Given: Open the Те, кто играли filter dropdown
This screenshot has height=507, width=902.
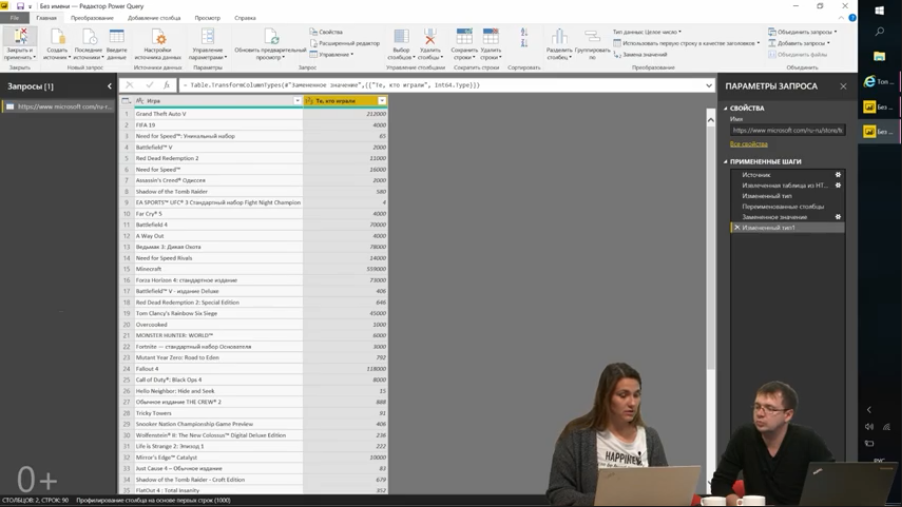Looking at the screenshot, I should coord(381,101).
